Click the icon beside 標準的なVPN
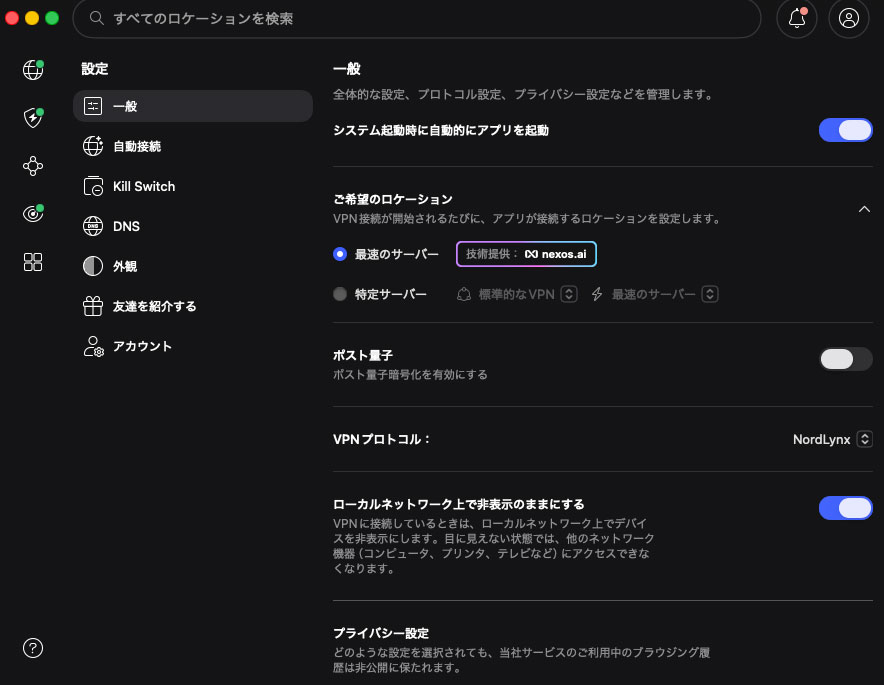The width and height of the screenshot is (884, 685). (463, 294)
